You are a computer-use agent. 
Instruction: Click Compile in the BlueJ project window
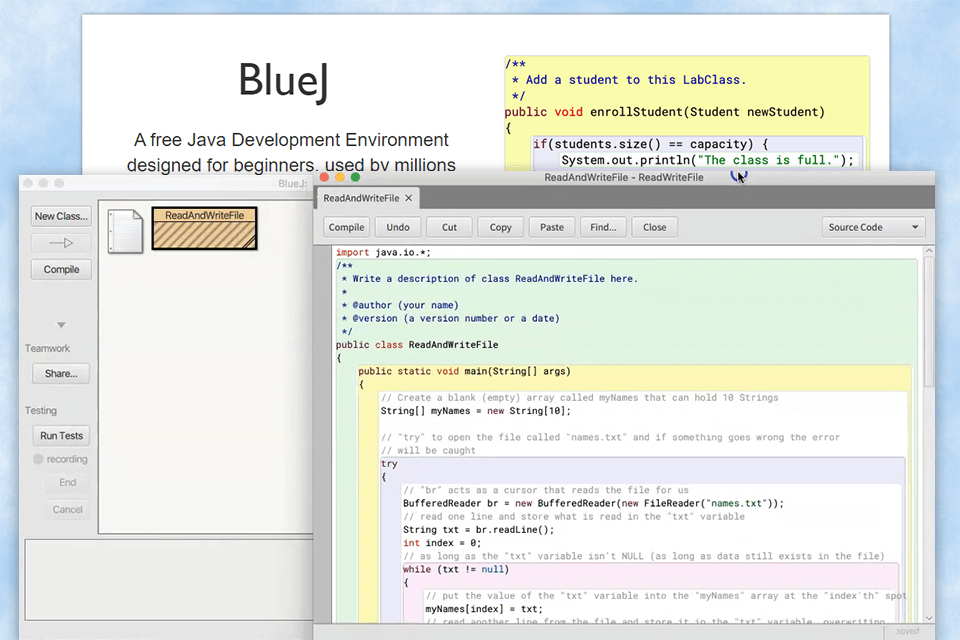61,269
